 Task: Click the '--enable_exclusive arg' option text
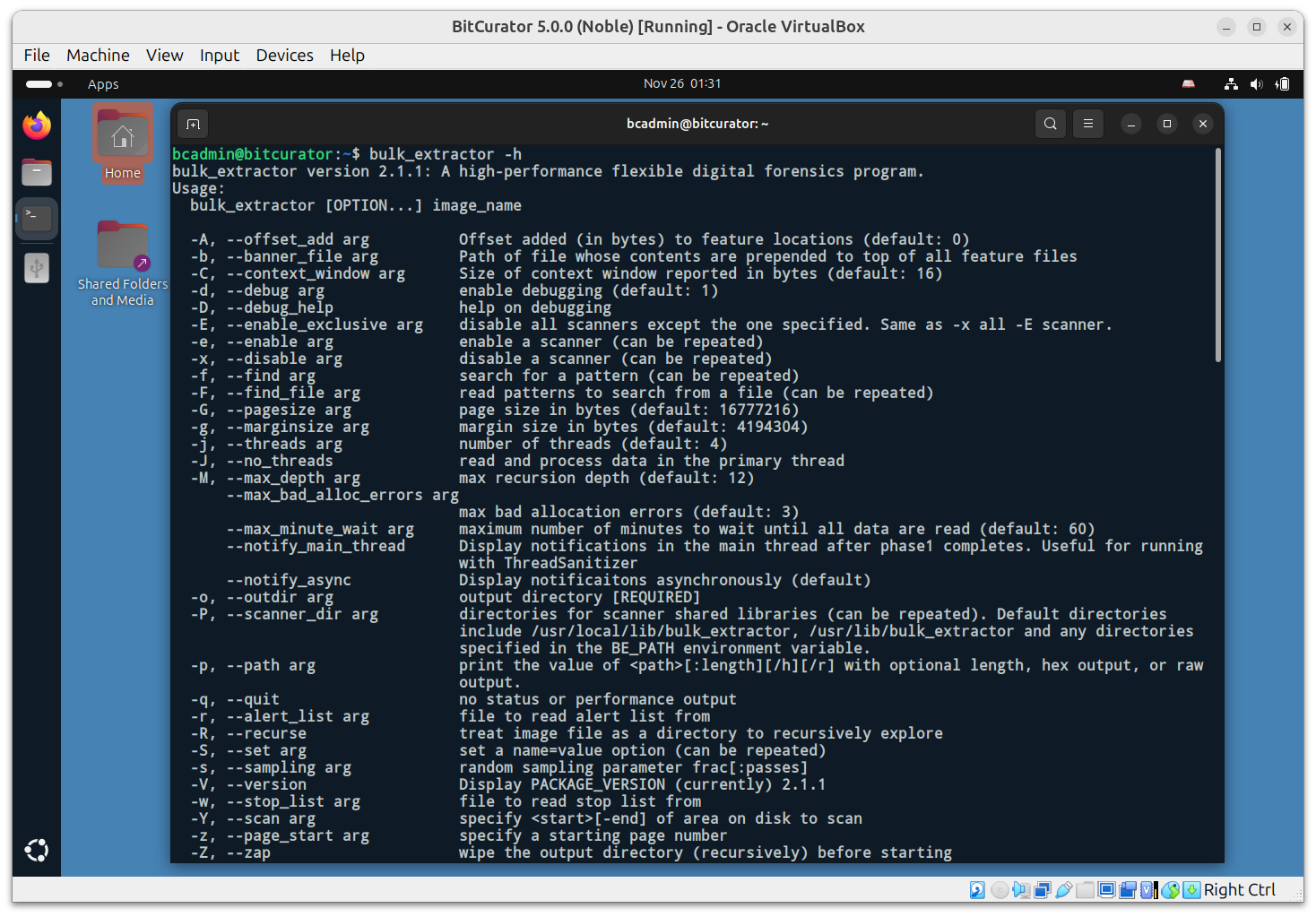tap(325, 324)
